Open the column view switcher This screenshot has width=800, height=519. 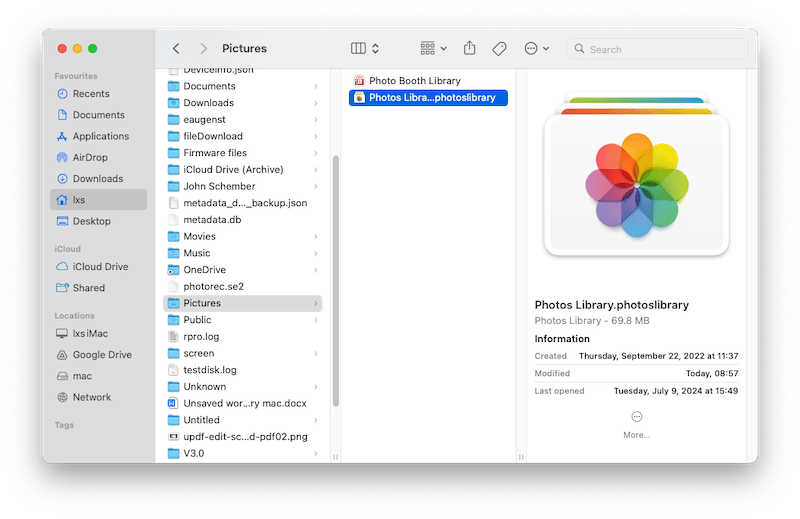(x=365, y=48)
